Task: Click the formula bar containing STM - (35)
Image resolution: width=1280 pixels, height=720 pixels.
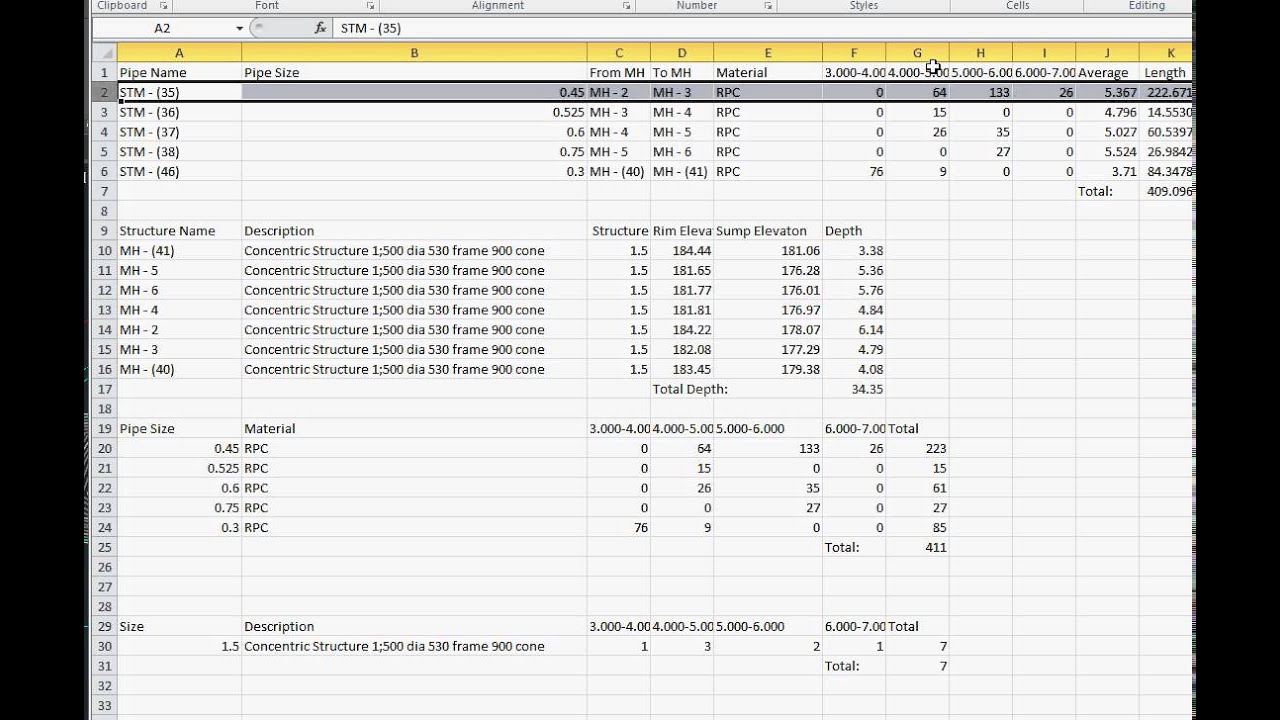Action: click(760, 28)
